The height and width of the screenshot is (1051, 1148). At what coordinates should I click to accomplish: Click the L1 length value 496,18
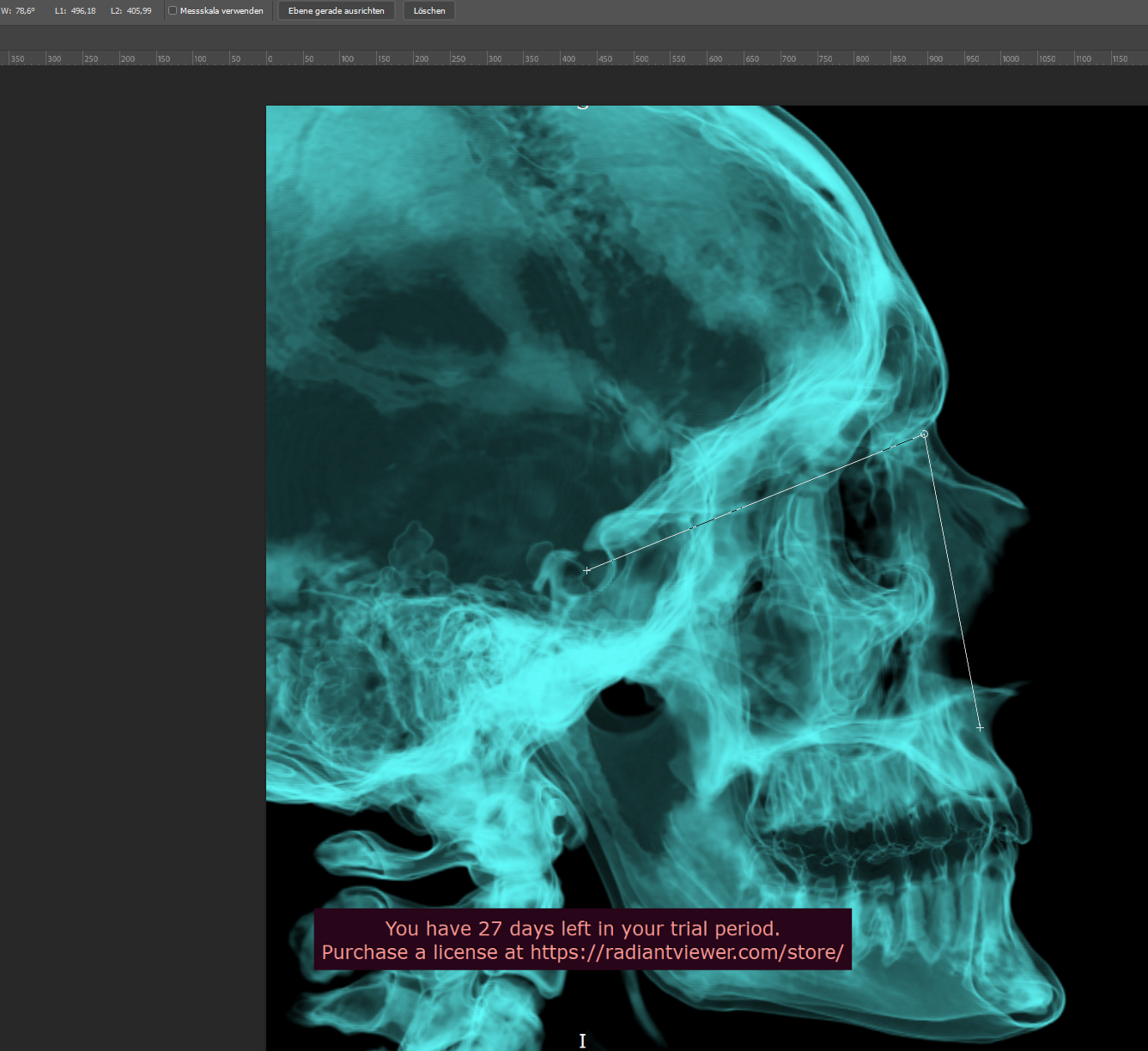(83, 11)
